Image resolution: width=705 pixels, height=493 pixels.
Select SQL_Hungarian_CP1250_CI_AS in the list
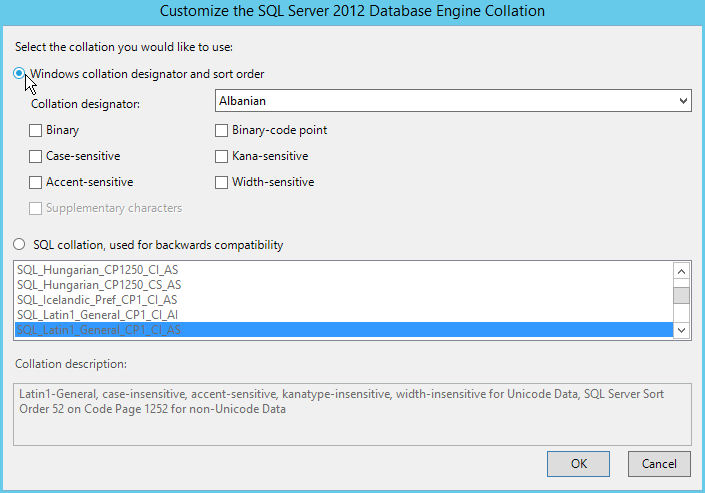click(x=98, y=270)
